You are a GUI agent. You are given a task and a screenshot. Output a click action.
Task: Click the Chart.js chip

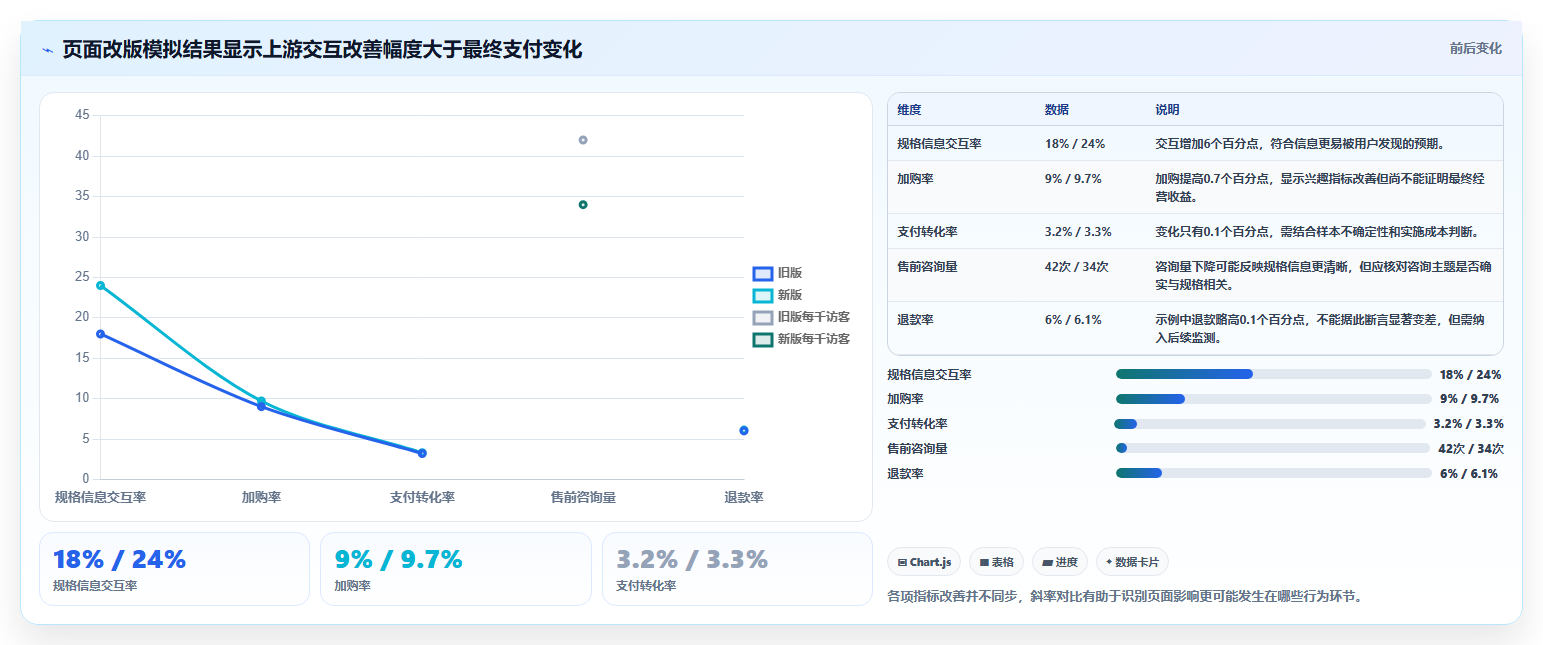[x=924, y=562]
